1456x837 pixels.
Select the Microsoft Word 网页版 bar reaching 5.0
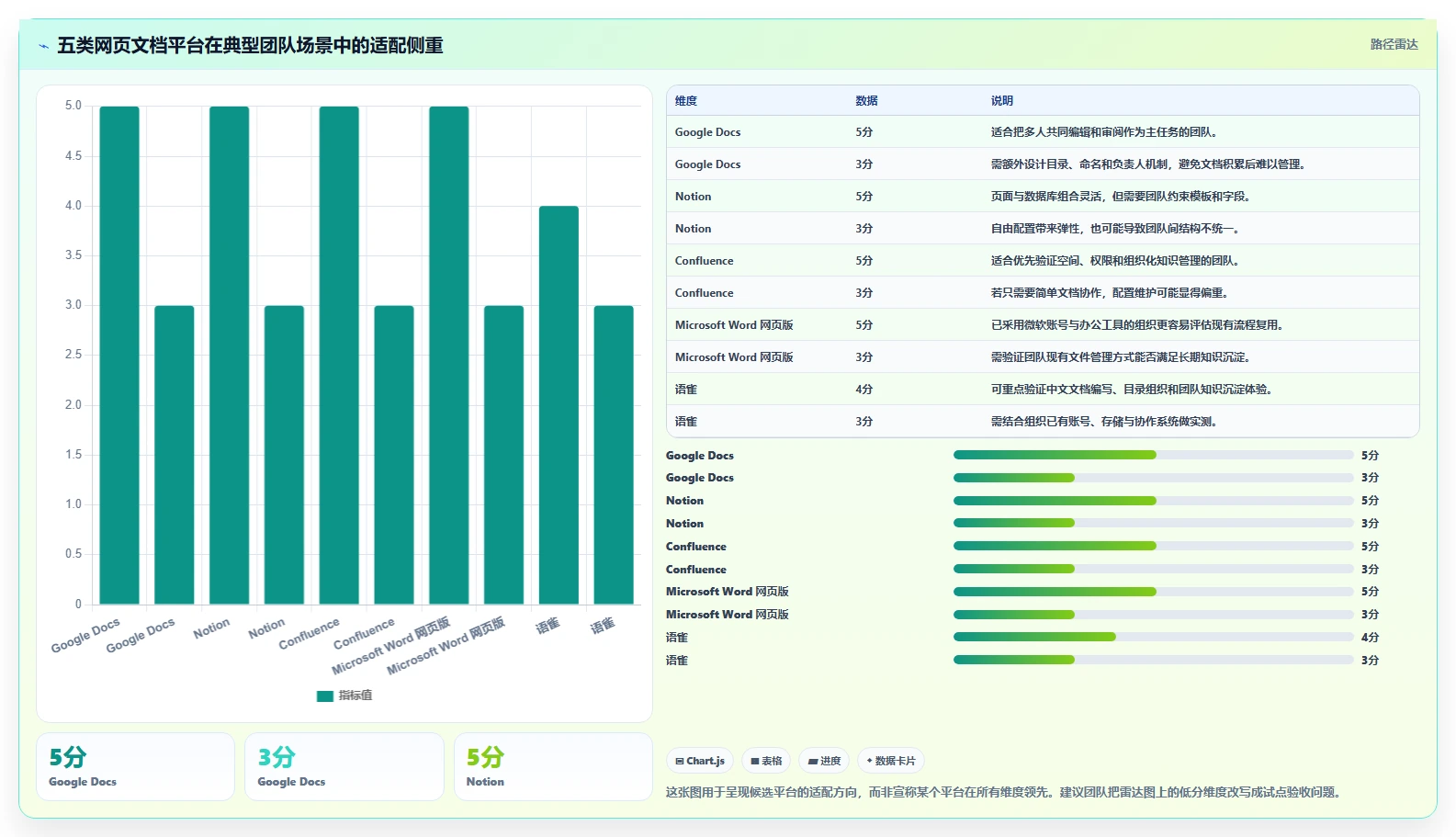point(449,355)
